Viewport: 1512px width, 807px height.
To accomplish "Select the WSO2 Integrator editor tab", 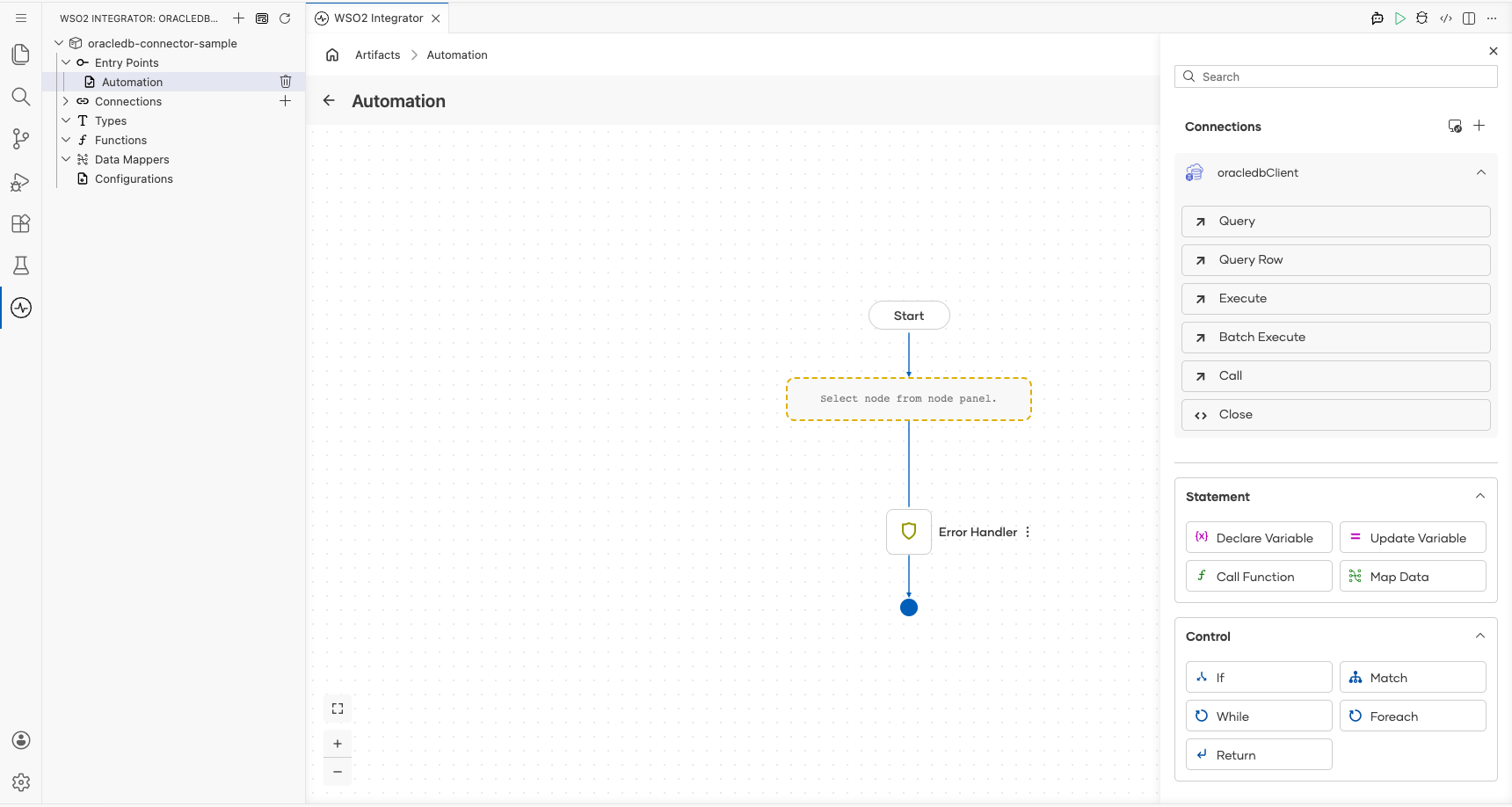I will [x=378, y=18].
